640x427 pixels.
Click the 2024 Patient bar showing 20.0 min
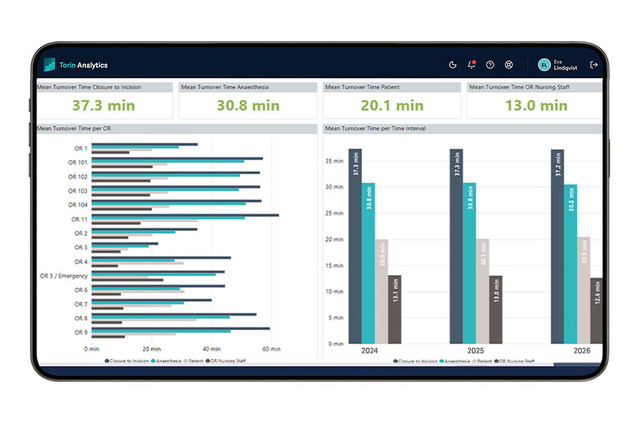pyautogui.click(x=381, y=291)
